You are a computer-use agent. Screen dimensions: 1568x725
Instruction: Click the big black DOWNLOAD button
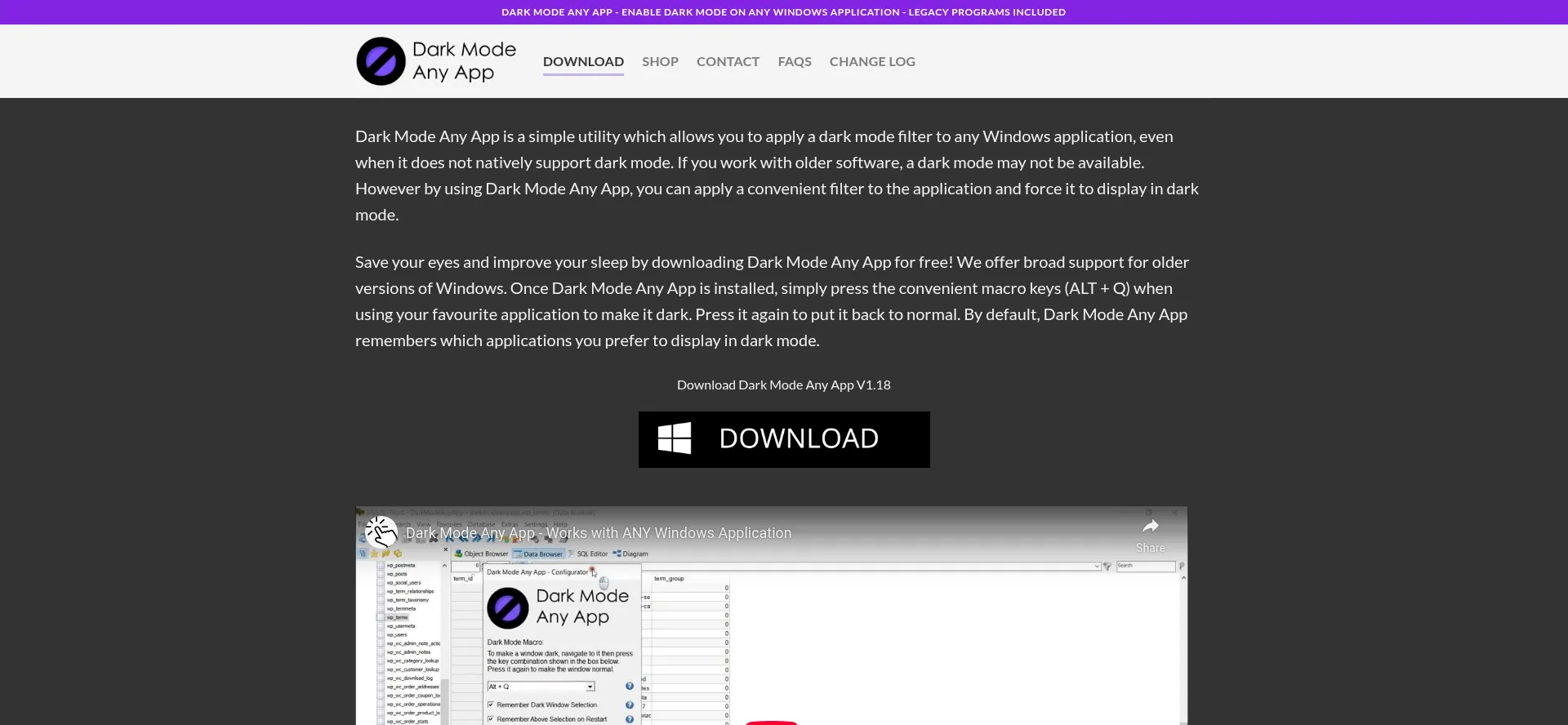click(x=784, y=439)
